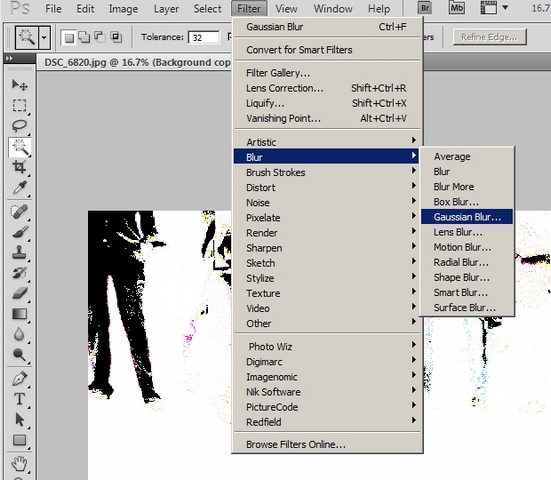Click the Tolerance input field
Image resolution: width=551 pixels, height=480 pixels.
click(204, 37)
